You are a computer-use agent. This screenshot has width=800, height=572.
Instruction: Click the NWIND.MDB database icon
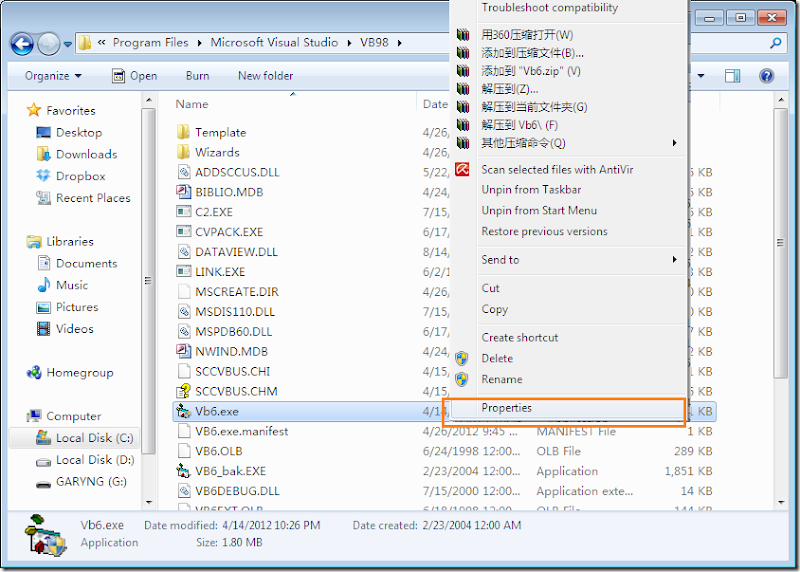pyautogui.click(x=184, y=352)
